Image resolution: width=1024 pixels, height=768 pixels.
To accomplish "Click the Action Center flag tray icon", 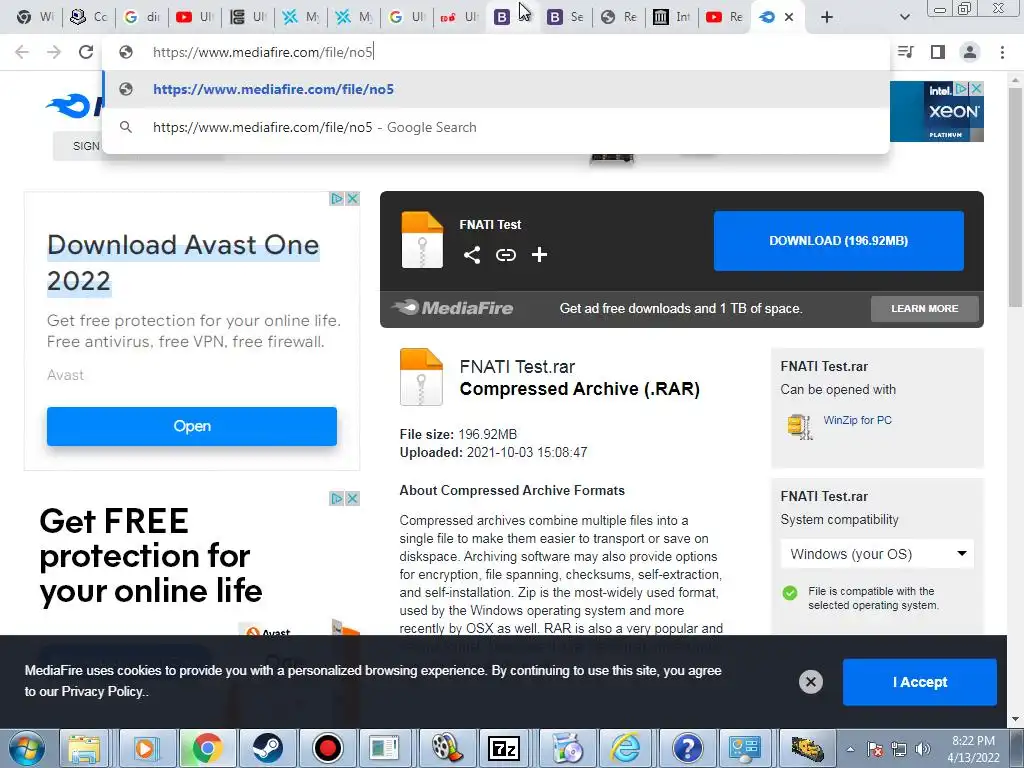I will [x=875, y=749].
